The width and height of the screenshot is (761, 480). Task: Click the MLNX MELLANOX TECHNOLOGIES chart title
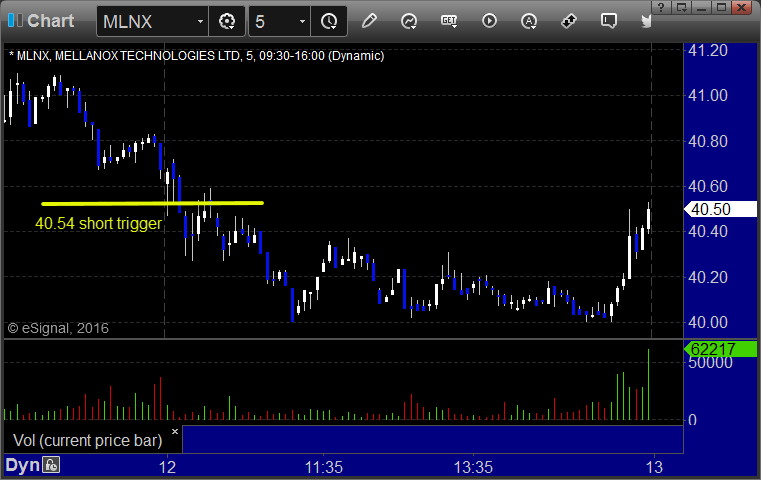click(196, 56)
